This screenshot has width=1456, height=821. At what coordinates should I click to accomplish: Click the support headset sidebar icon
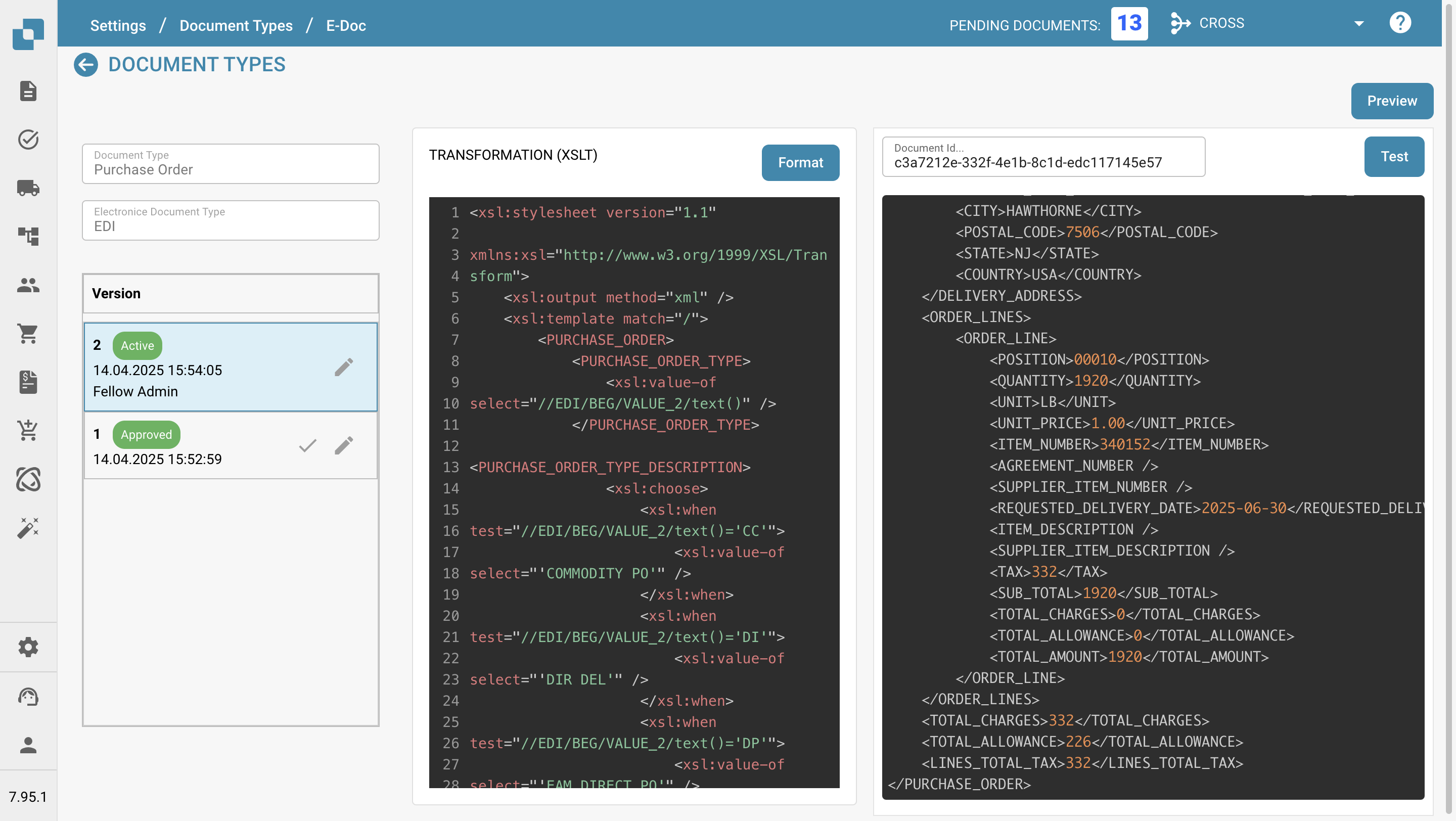click(28, 697)
